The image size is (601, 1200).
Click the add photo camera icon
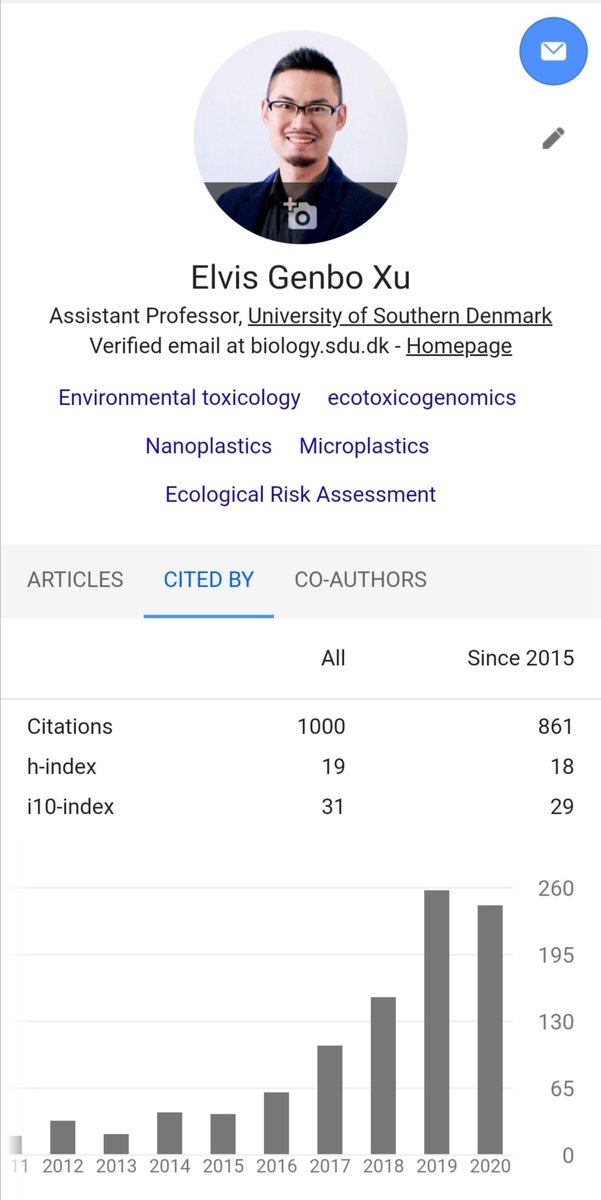pyautogui.click(x=300, y=214)
